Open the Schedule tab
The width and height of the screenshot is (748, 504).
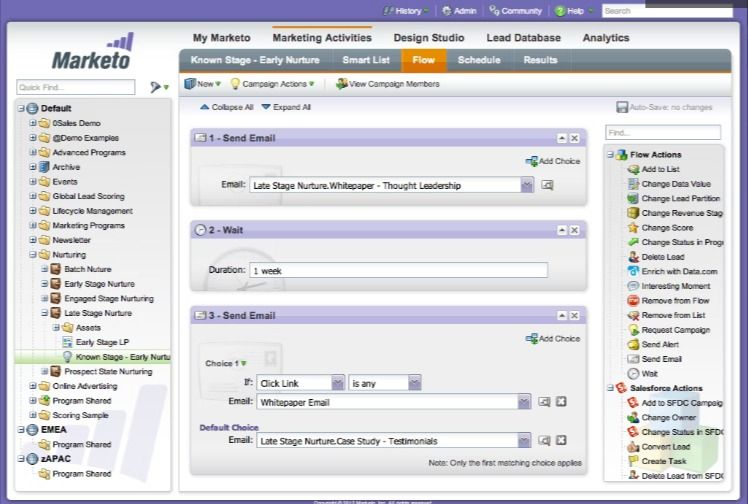[x=479, y=60]
